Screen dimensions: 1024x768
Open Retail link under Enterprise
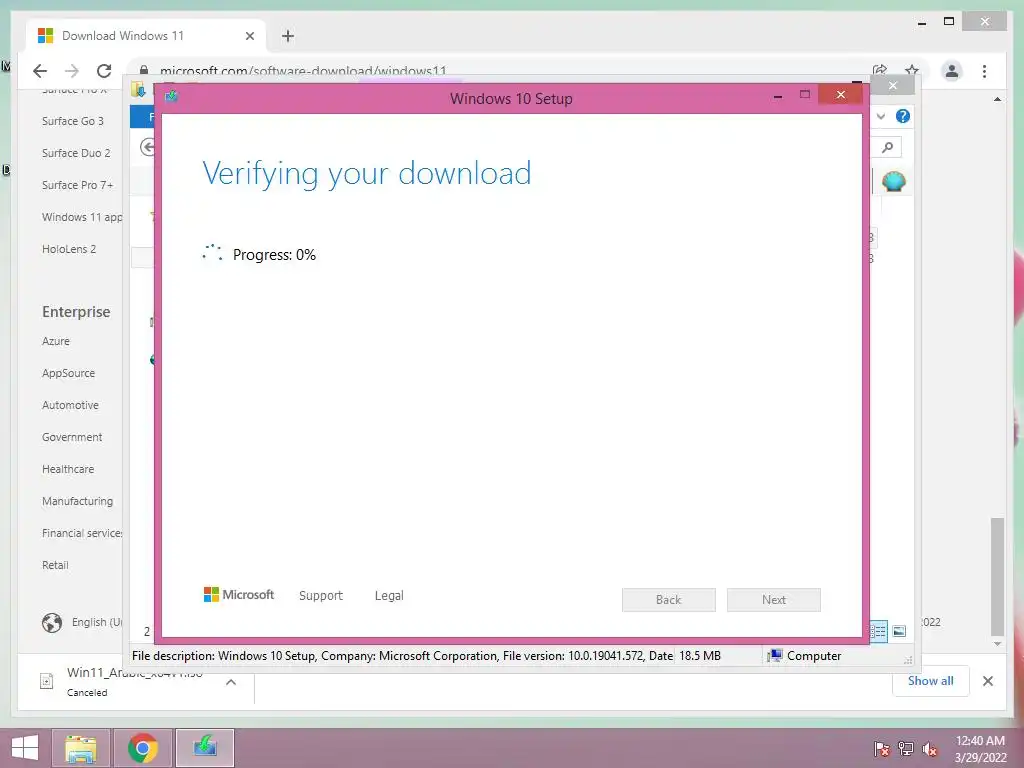click(x=55, y=565)
